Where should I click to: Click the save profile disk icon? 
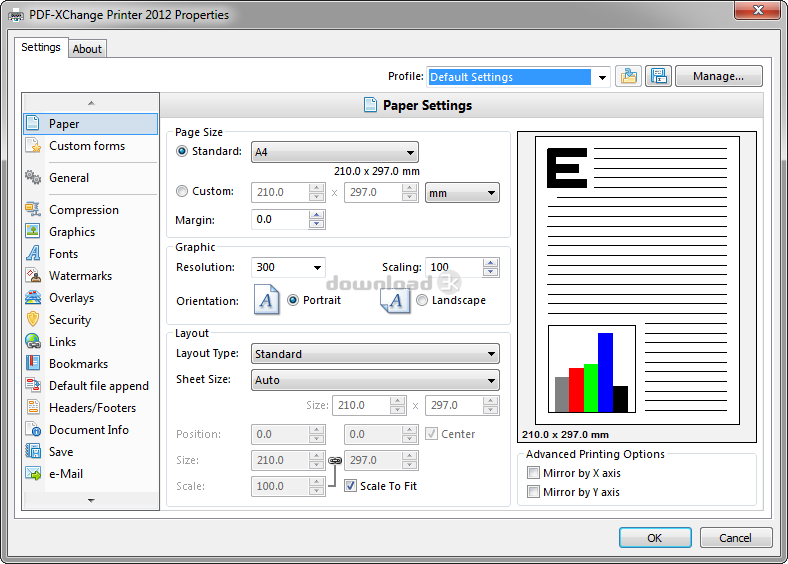pos(658,76)
